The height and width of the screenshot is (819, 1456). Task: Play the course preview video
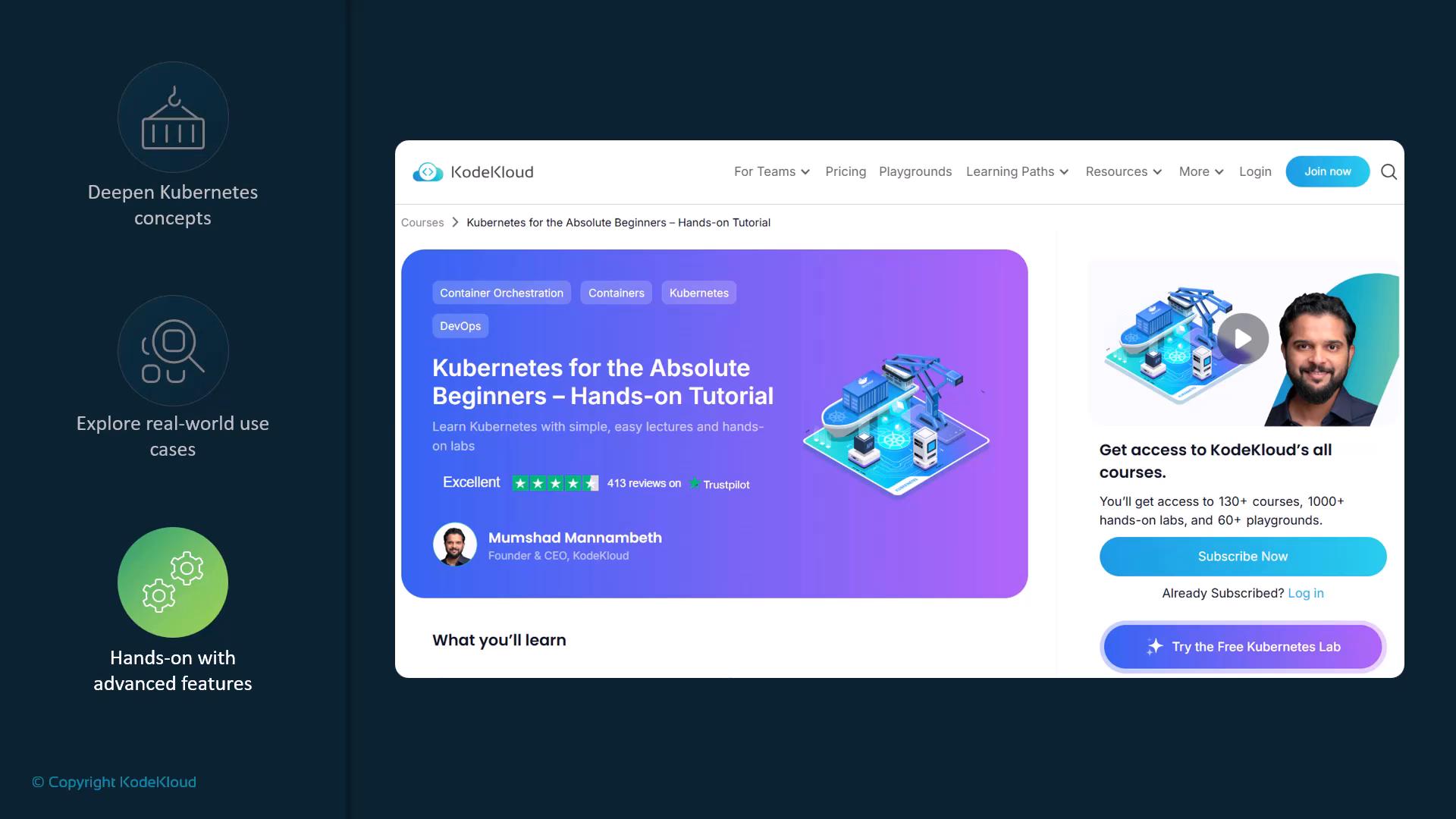[x=1243, y=338]
